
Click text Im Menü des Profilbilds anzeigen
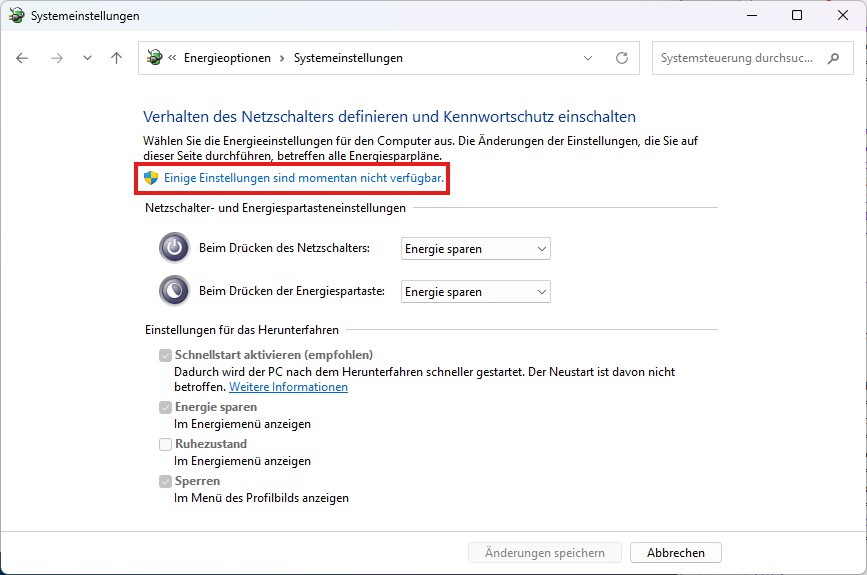point(261,498)
